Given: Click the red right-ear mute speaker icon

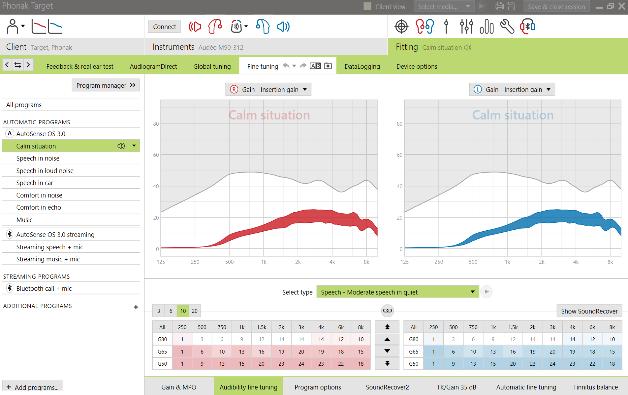Looking at the screenshot, I should (195, 27).
